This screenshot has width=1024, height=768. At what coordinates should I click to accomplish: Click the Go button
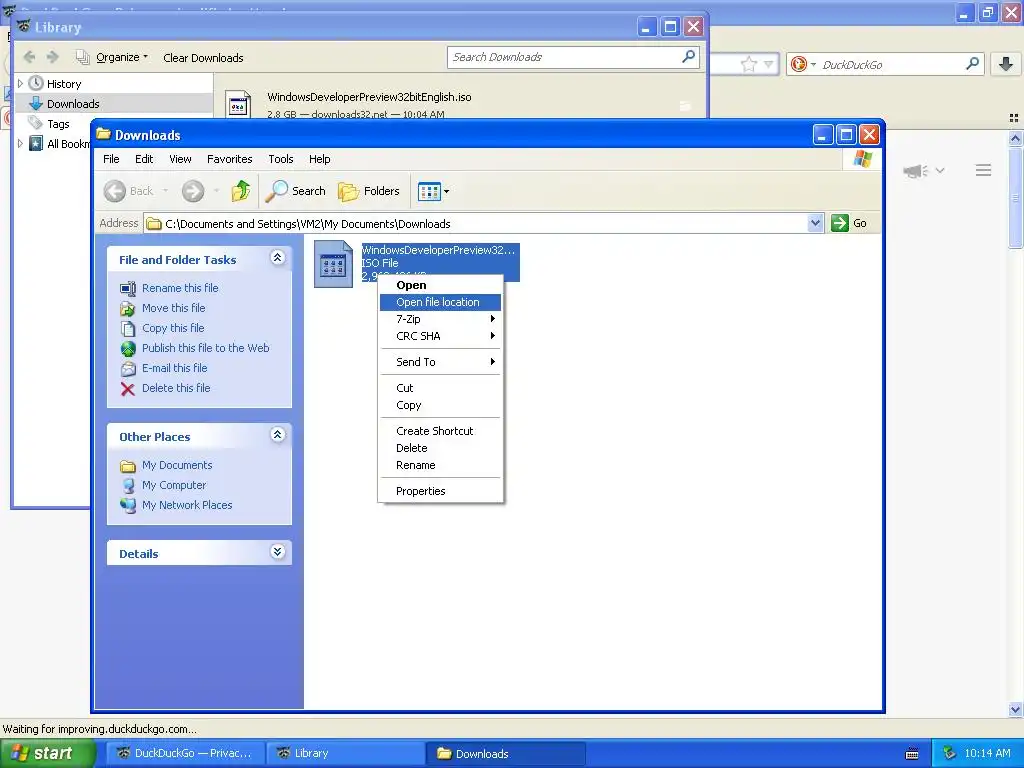tap(849, 223)
